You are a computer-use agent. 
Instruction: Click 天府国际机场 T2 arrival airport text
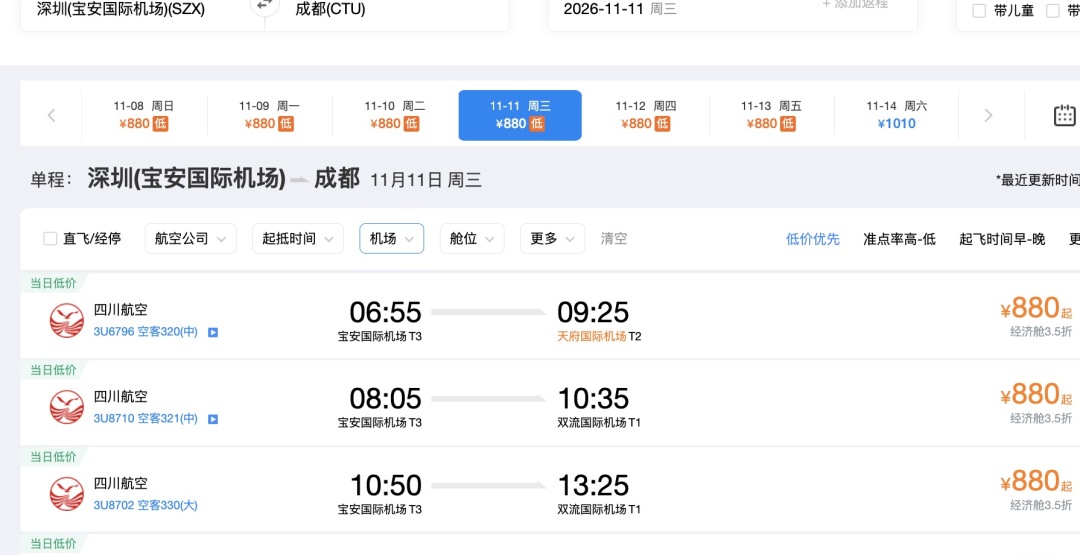tap(599, 336)
